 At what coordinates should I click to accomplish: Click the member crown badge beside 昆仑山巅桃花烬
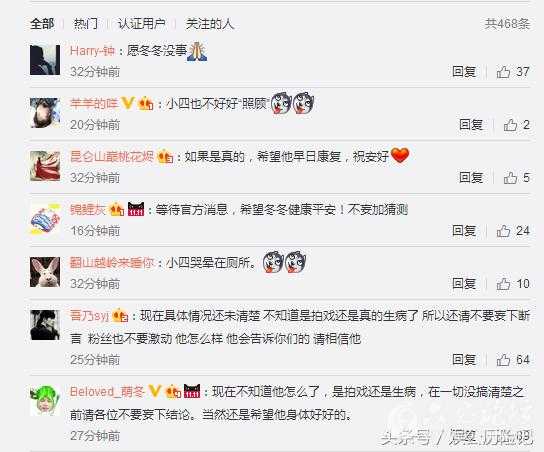click(165, 156)
